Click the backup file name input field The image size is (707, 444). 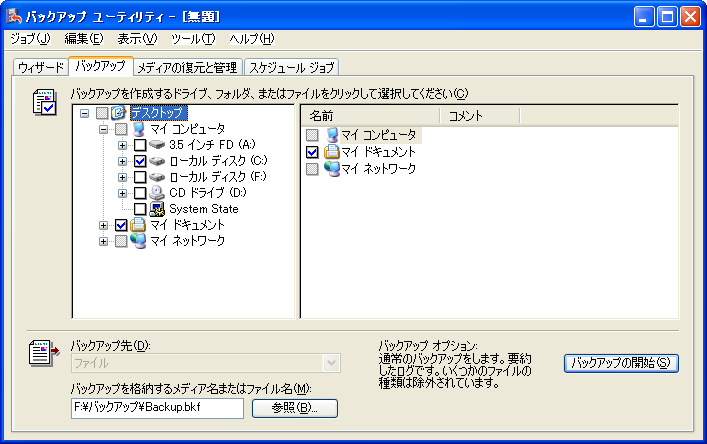coord(157,407)
